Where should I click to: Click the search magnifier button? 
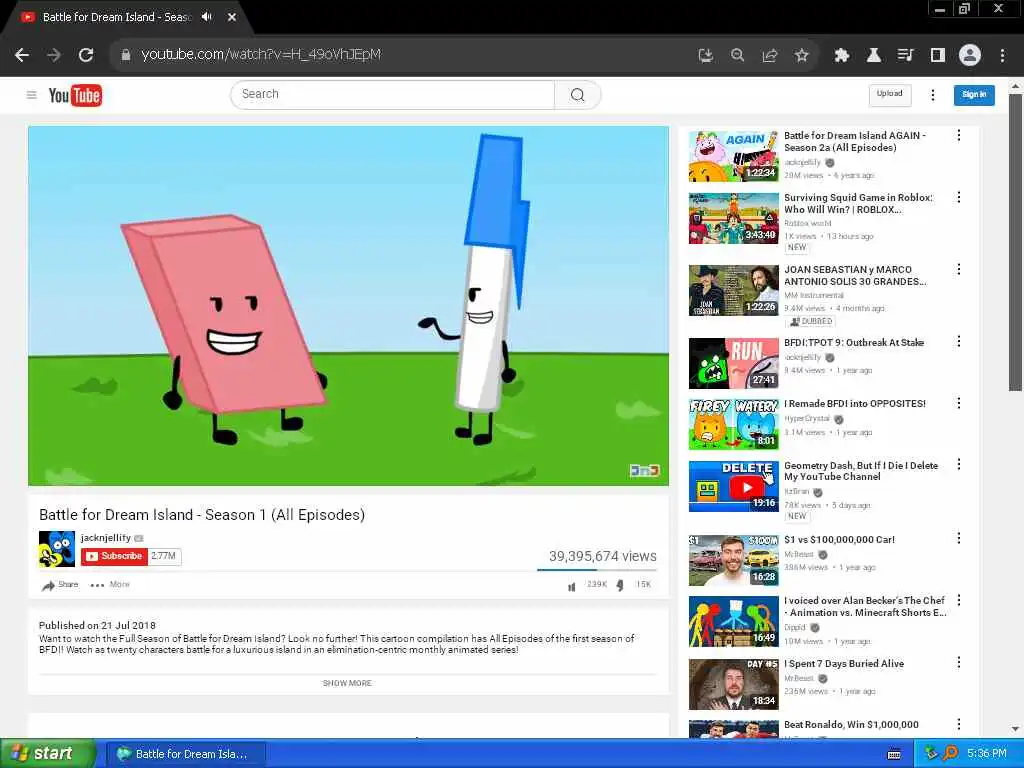[577, 95]
